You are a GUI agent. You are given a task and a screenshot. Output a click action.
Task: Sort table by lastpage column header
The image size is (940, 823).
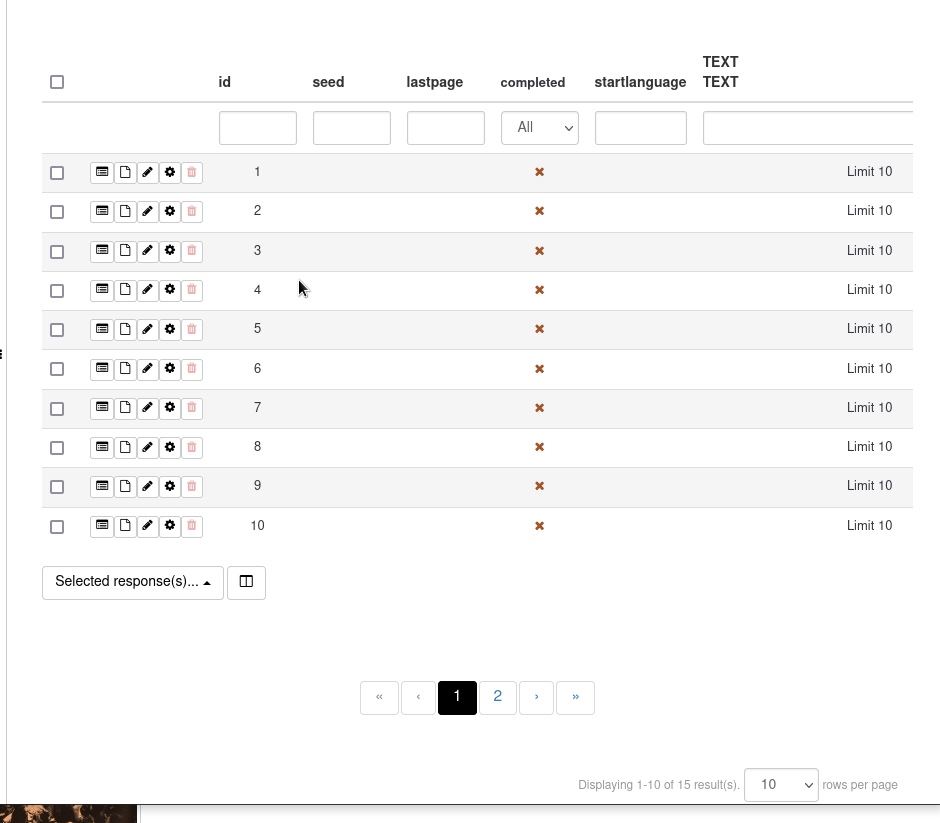(435, 82)
